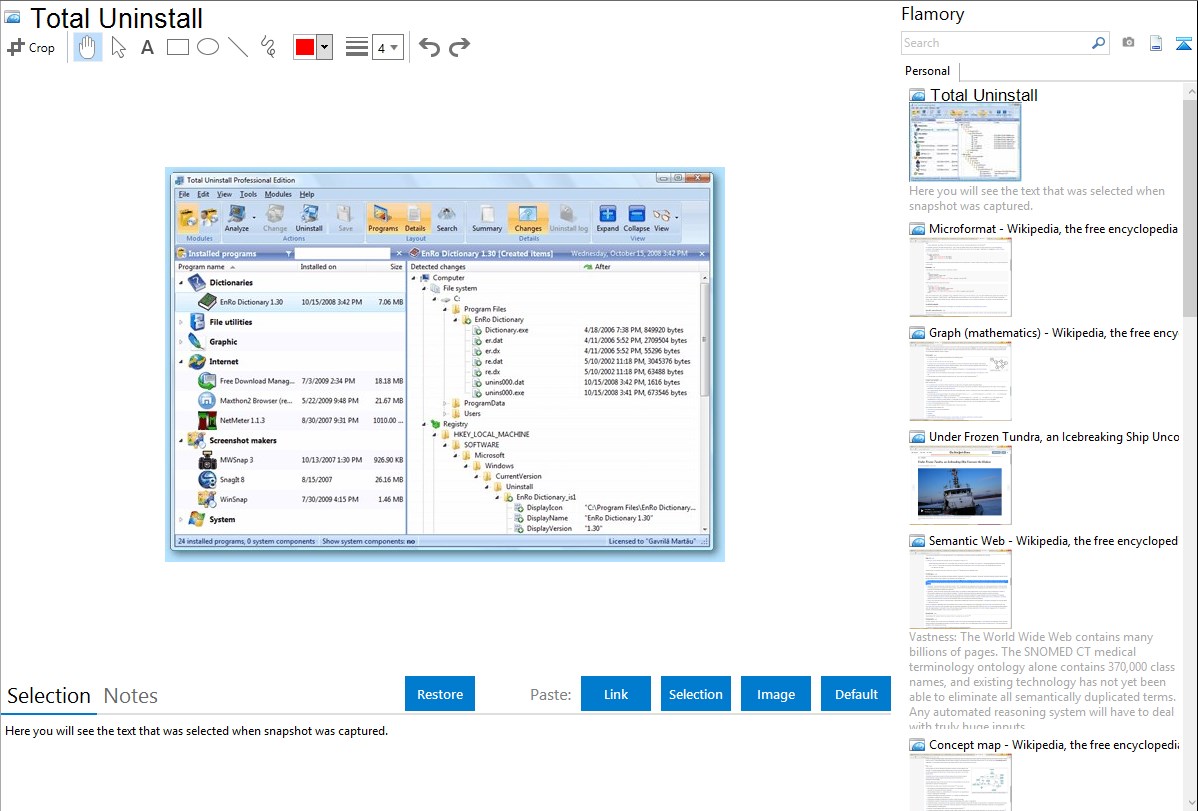Open the Personal tab
The height and width of the screenshot is (811, 1198).
coord(928,71)
